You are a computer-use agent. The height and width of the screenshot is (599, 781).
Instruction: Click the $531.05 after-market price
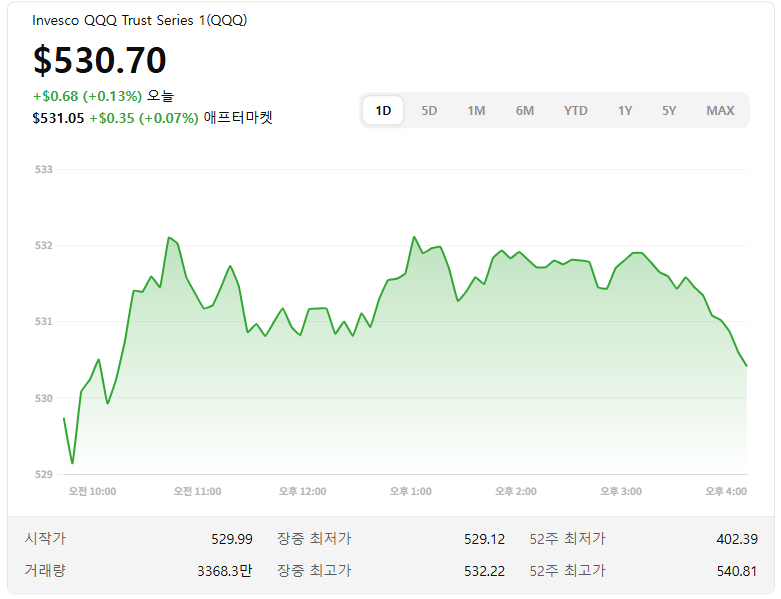pyautogui.click(x=58, y=118)
